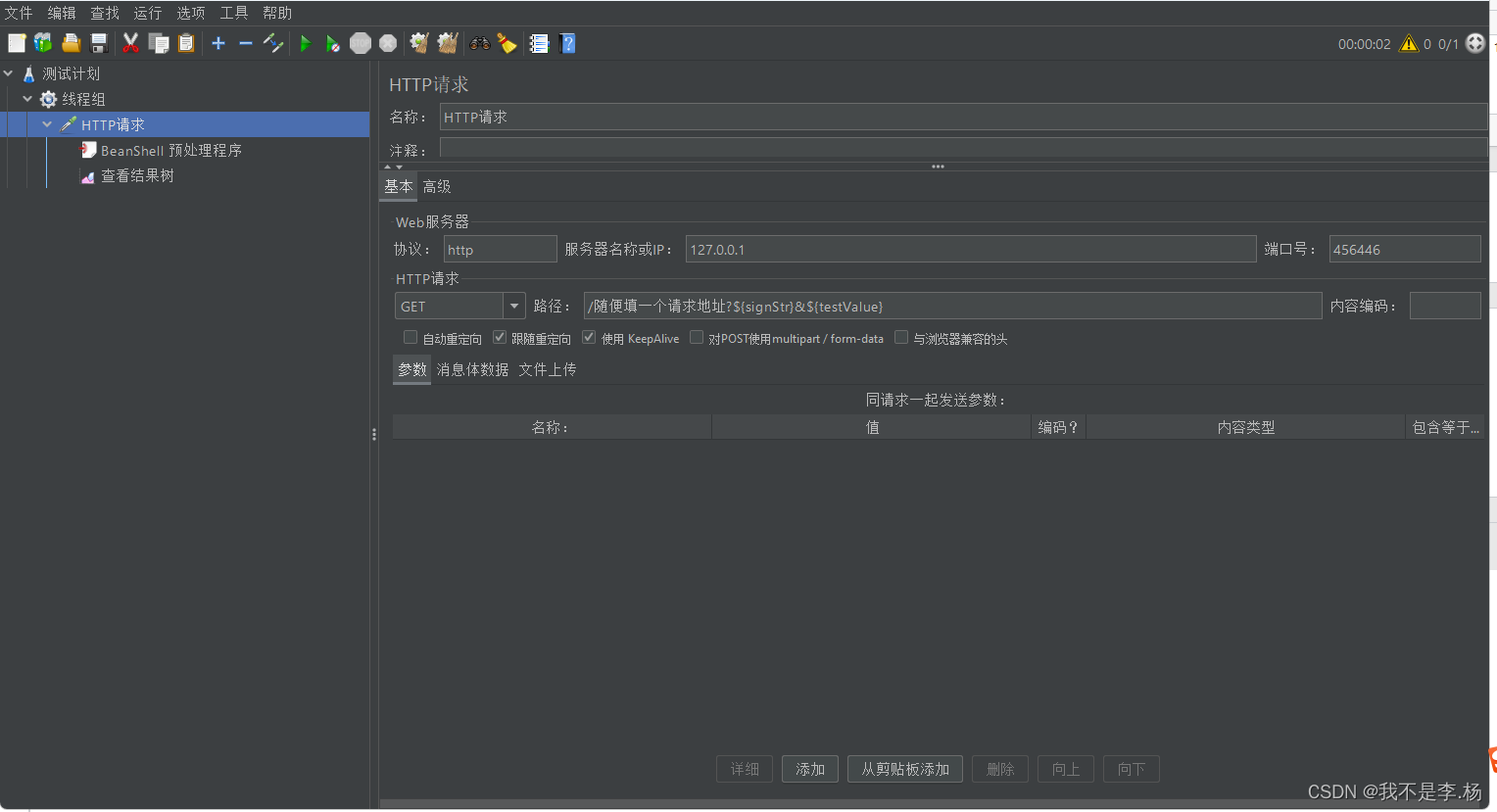1497x812 pixels.
Task: Click the Clear all double-broom icon
Action: pyautogui.click(x=448, y=43)
